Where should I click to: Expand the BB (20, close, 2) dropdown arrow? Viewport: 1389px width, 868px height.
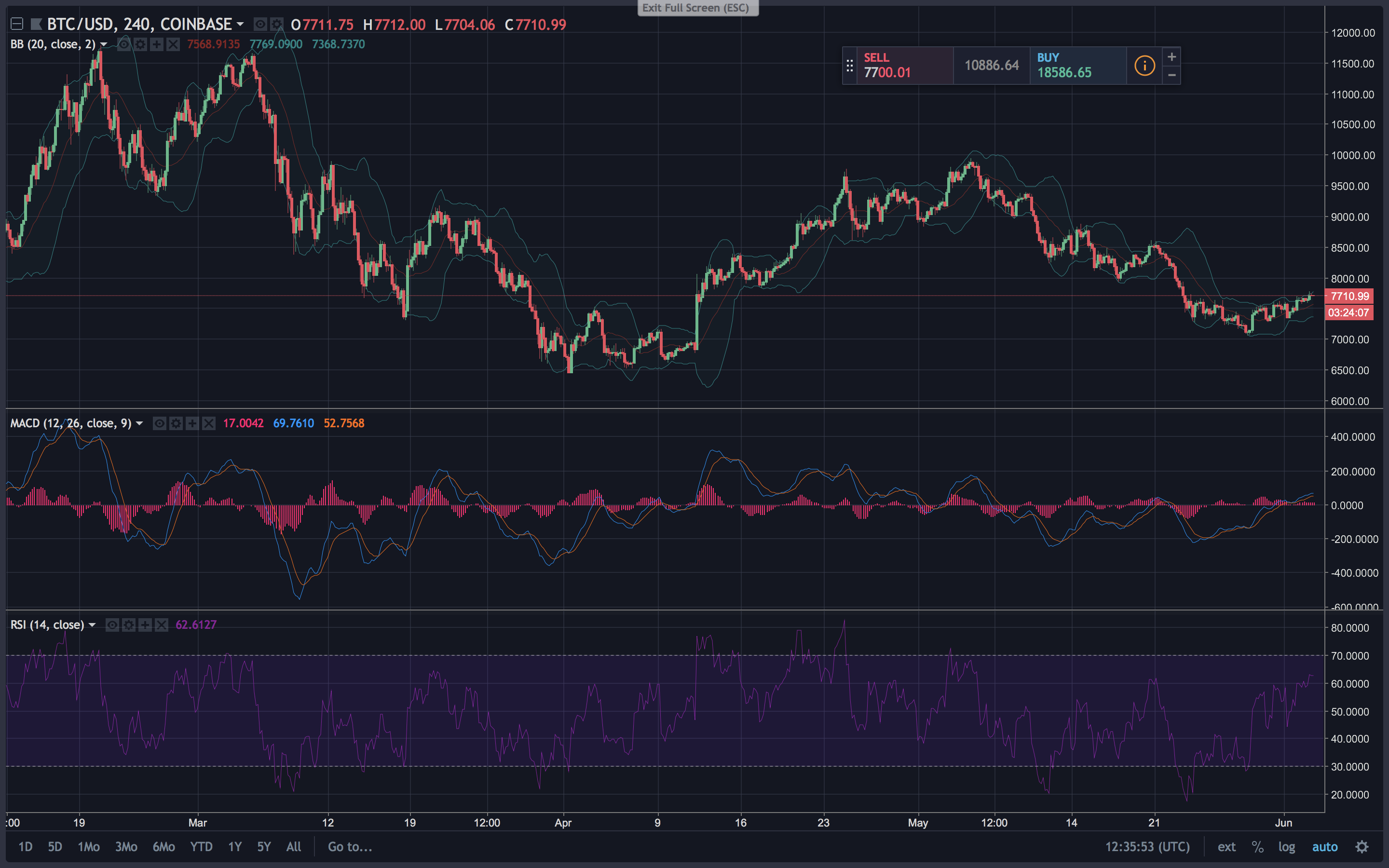103,44
